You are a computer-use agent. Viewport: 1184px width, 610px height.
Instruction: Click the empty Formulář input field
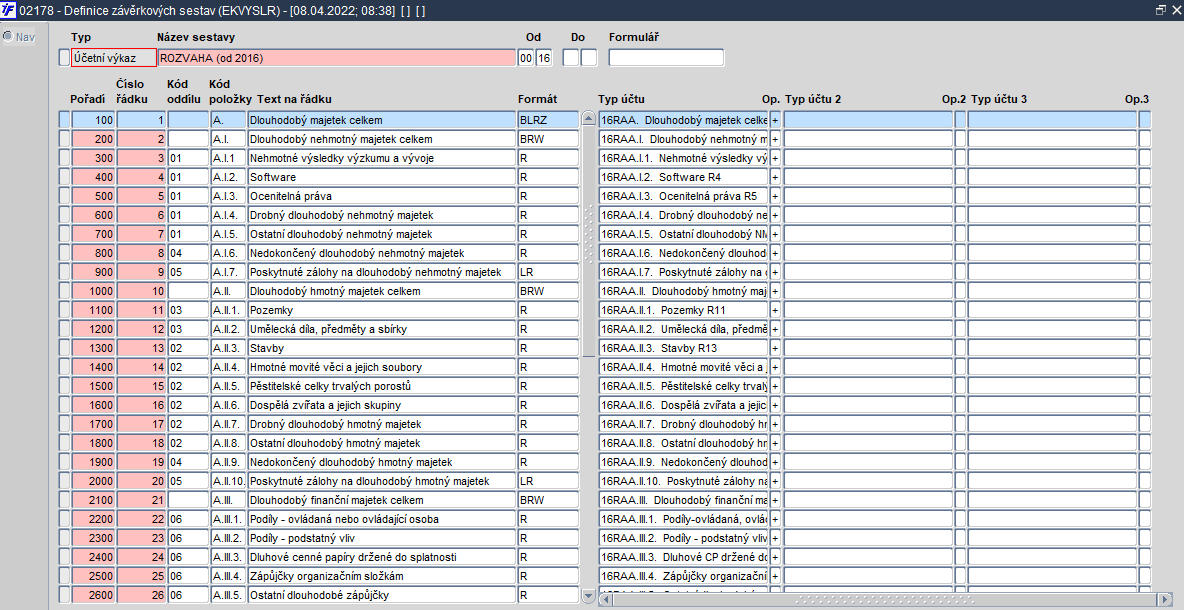(x=666, y=58)
